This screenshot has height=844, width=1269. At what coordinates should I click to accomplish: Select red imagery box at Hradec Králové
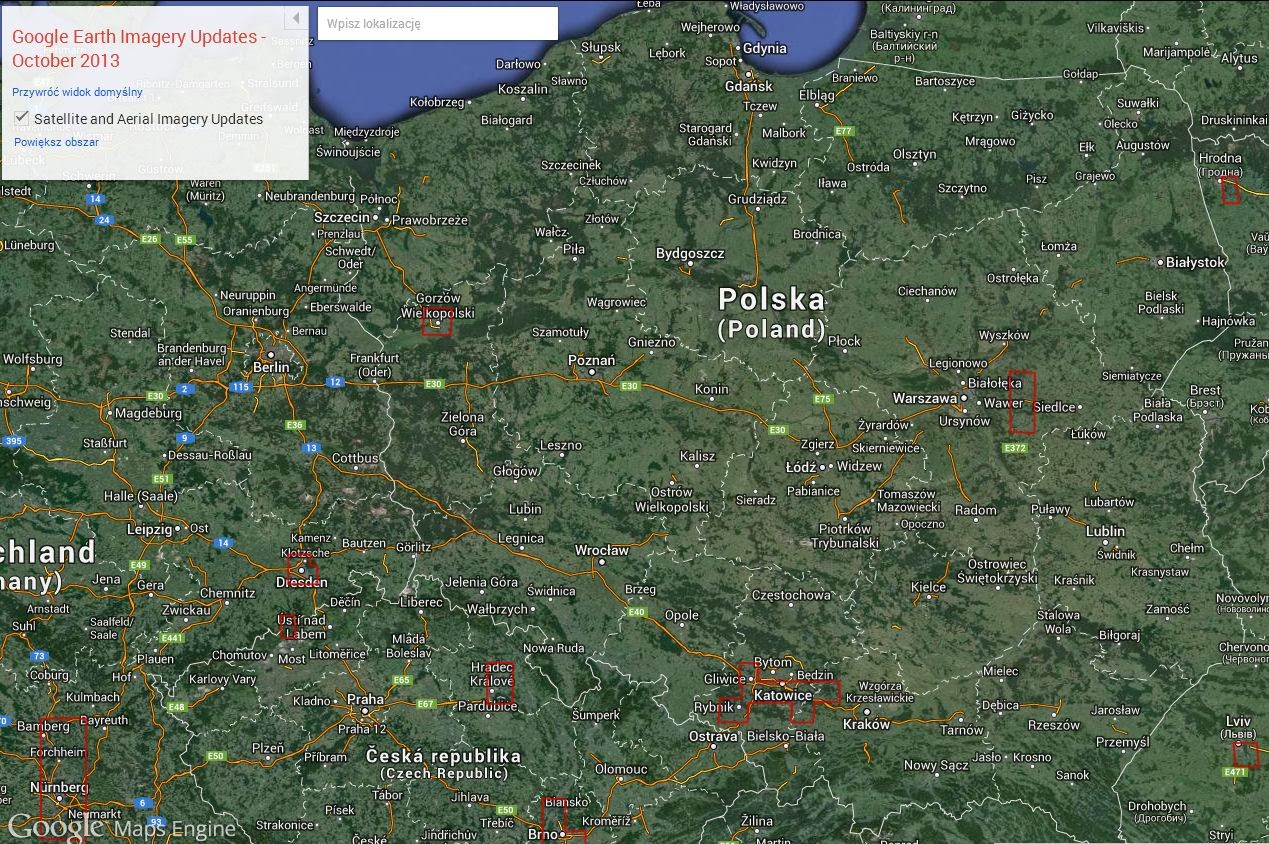pyautogui.click(x=500, y=684)
